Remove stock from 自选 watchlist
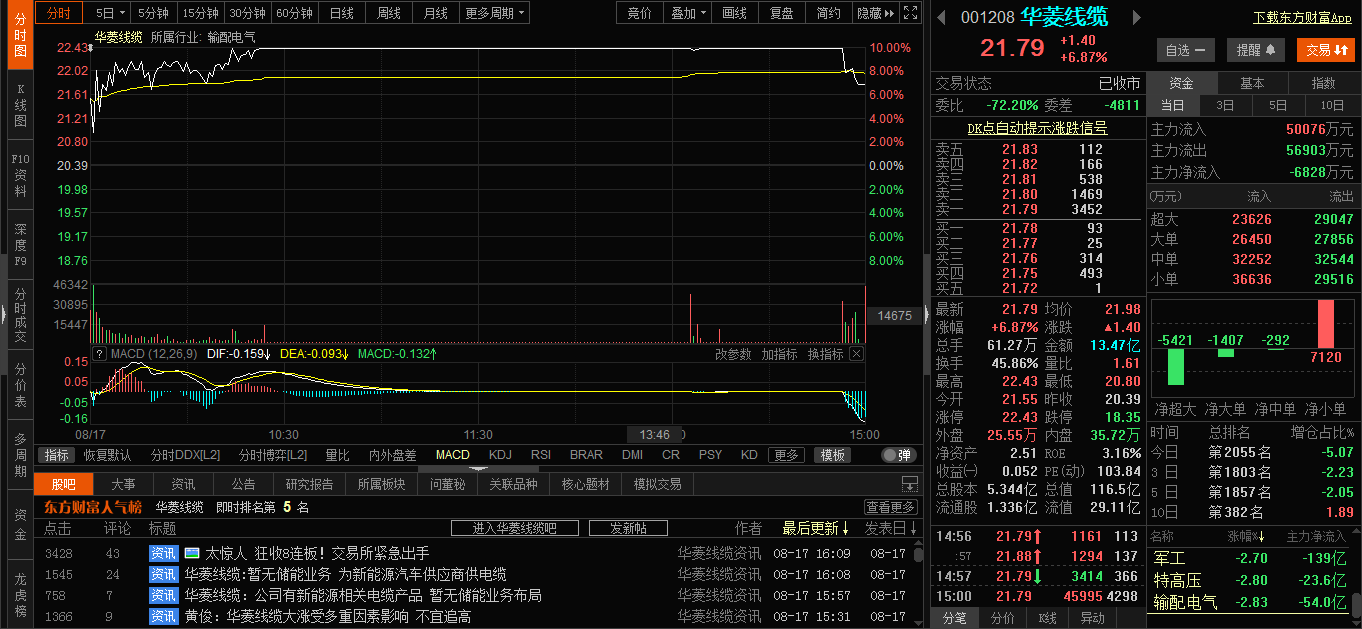1362x629 pixels. click(x=1185, y=50)
